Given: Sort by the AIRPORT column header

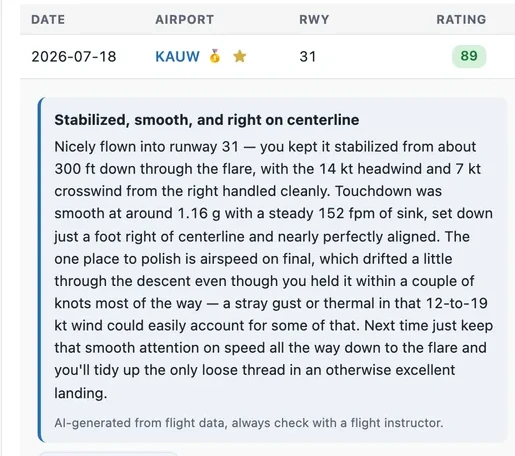Looking at the screenshot, I should tap(184, 19).
